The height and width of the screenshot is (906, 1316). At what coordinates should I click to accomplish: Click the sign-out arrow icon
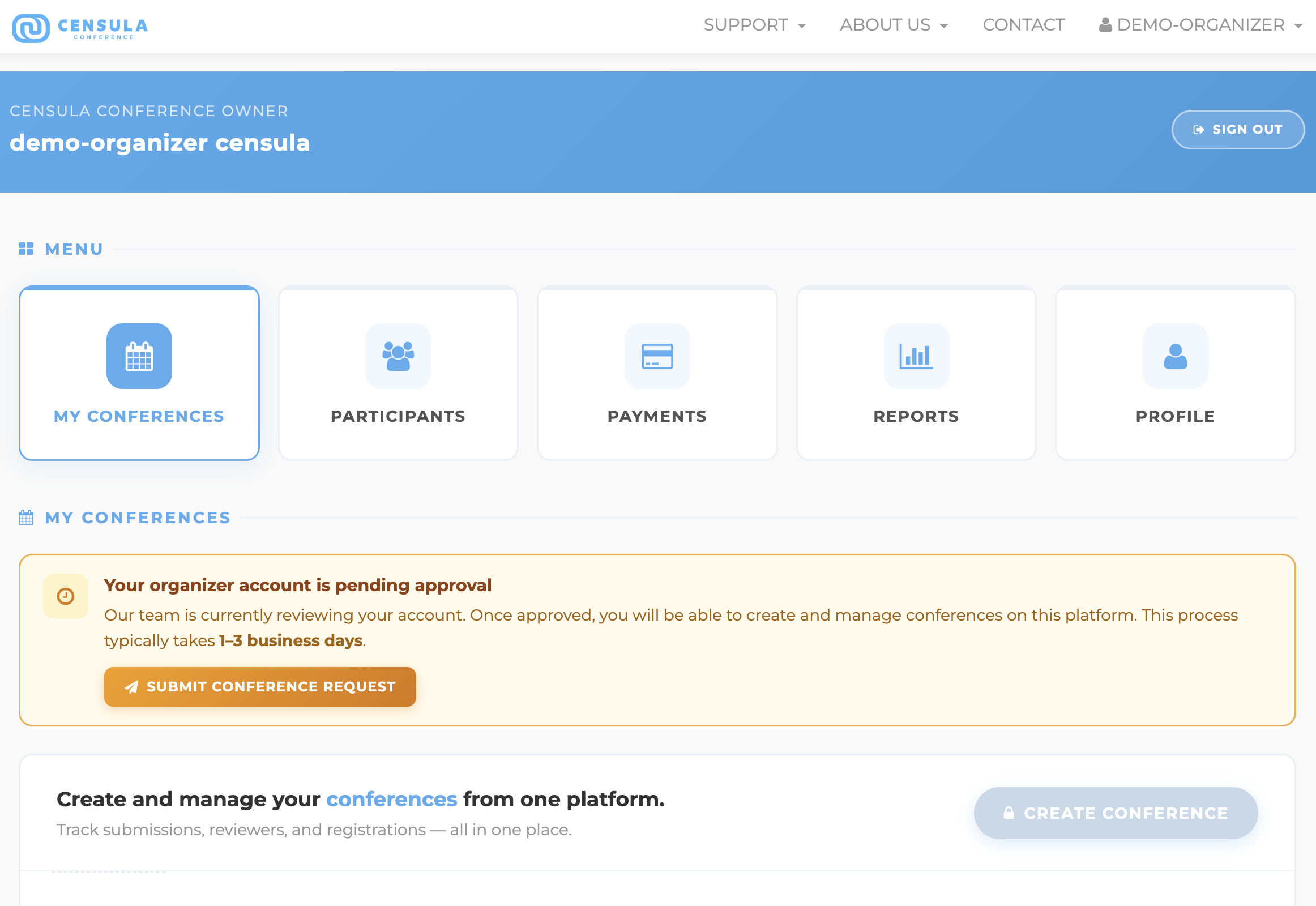click(1198, 130)
